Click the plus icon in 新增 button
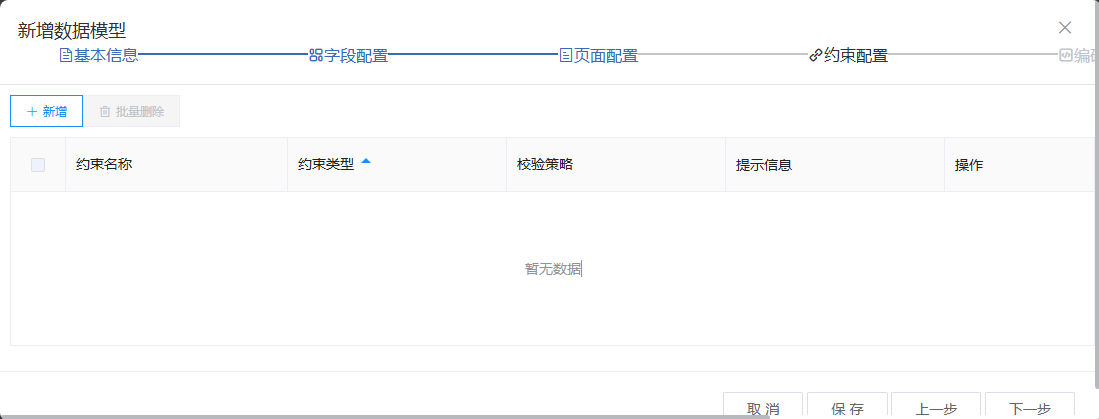This screenshot has height=419, width=1099. tap(32, 112)
